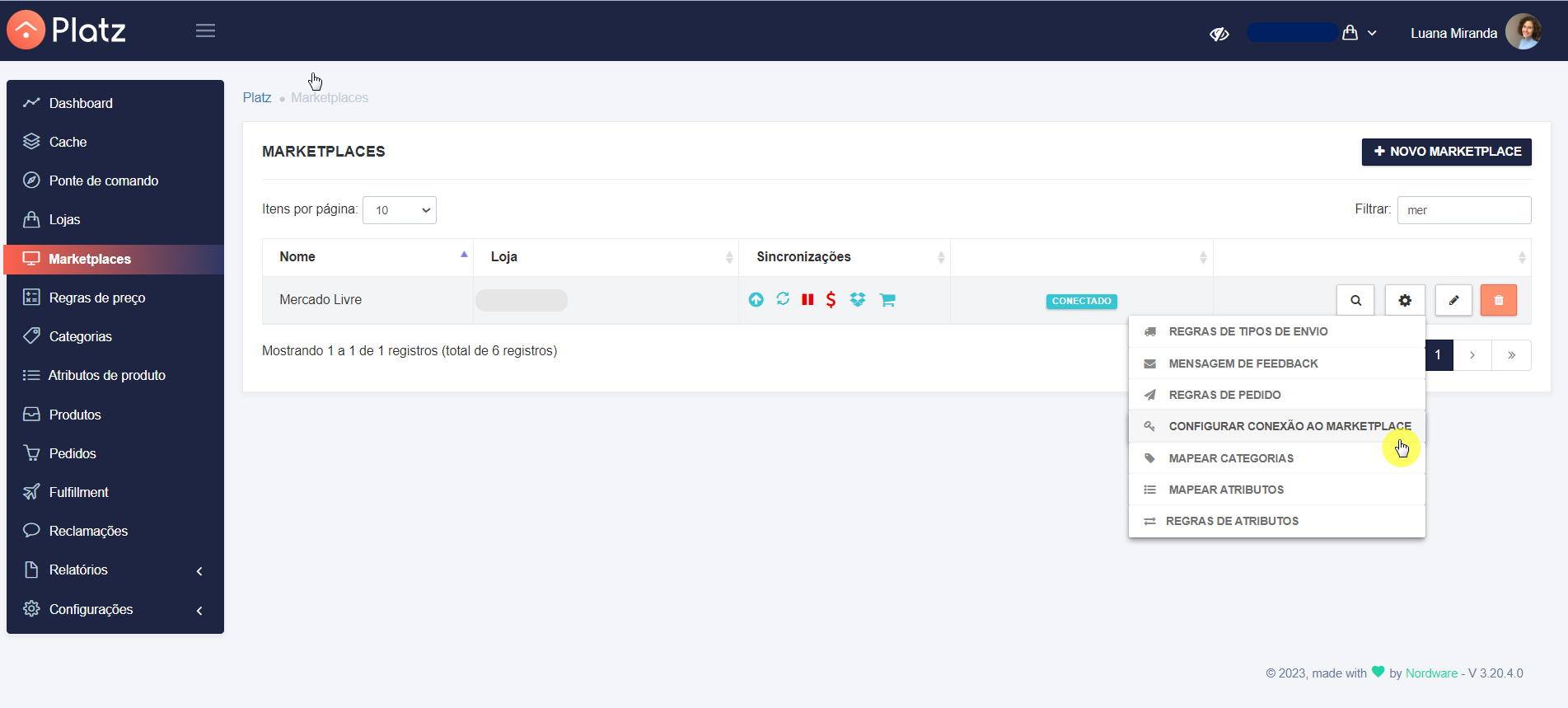Click the Lojas bag icon
The width and height of the screenshot is (1568, 708).
tap(31, 219)
